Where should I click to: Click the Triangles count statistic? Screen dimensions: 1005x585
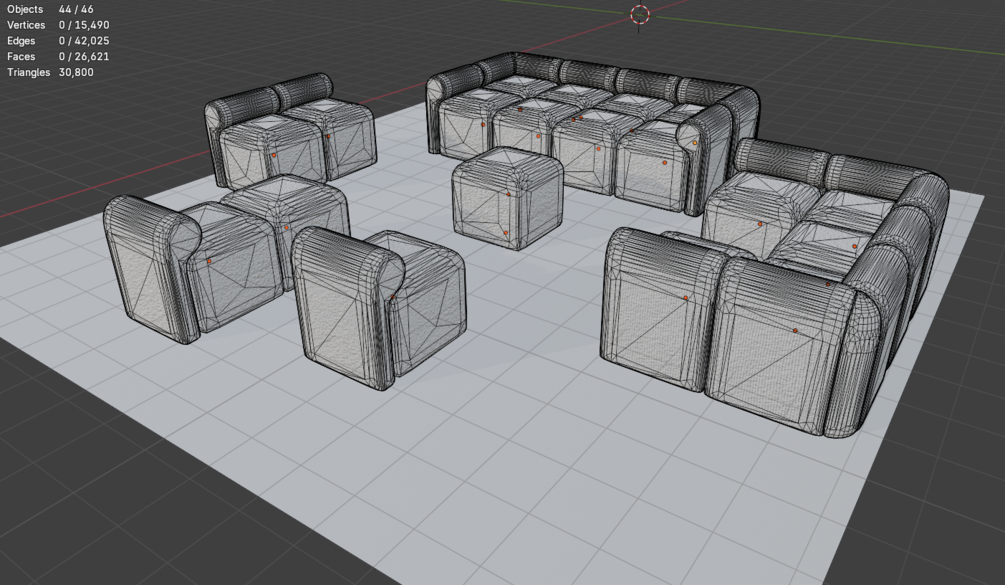50,72
